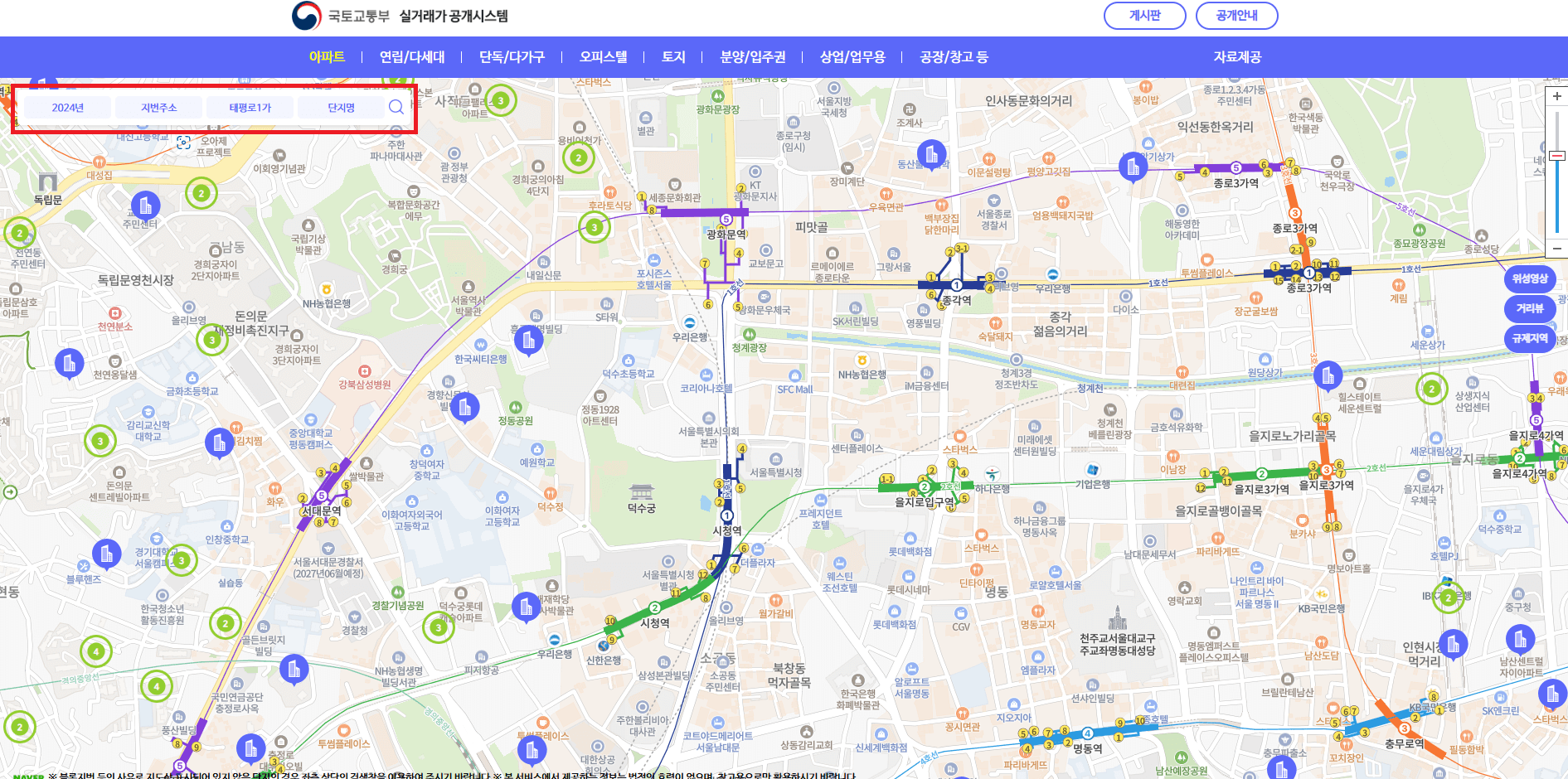The height and width of the screenshot is (779, 1568).
Task: Select the apartment marker by 경향신문
Action: [465, 407]
